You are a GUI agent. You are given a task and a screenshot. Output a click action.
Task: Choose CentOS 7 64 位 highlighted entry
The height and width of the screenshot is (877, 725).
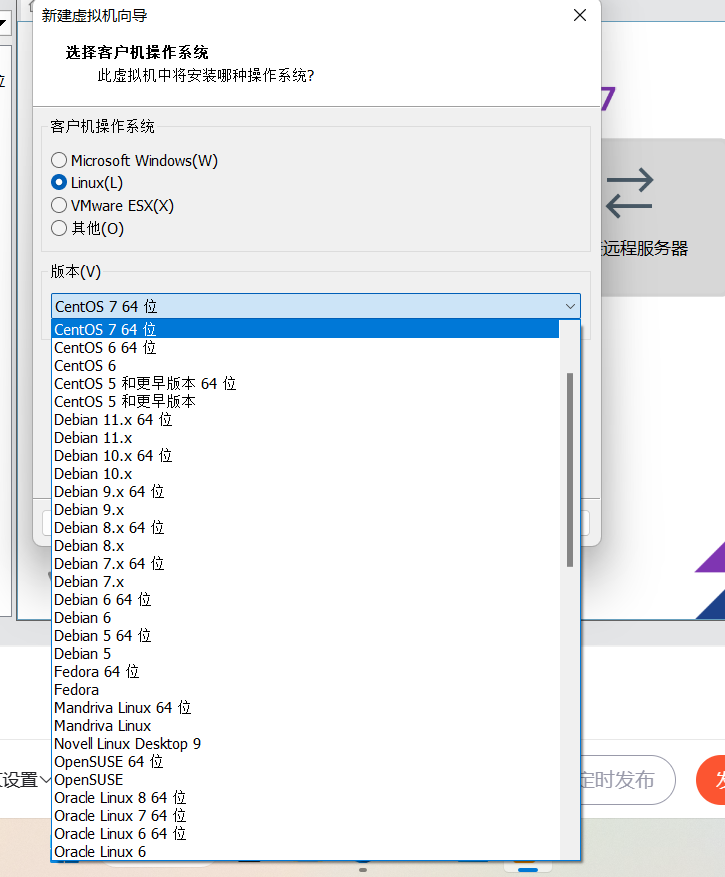click(x=305, y=329)
